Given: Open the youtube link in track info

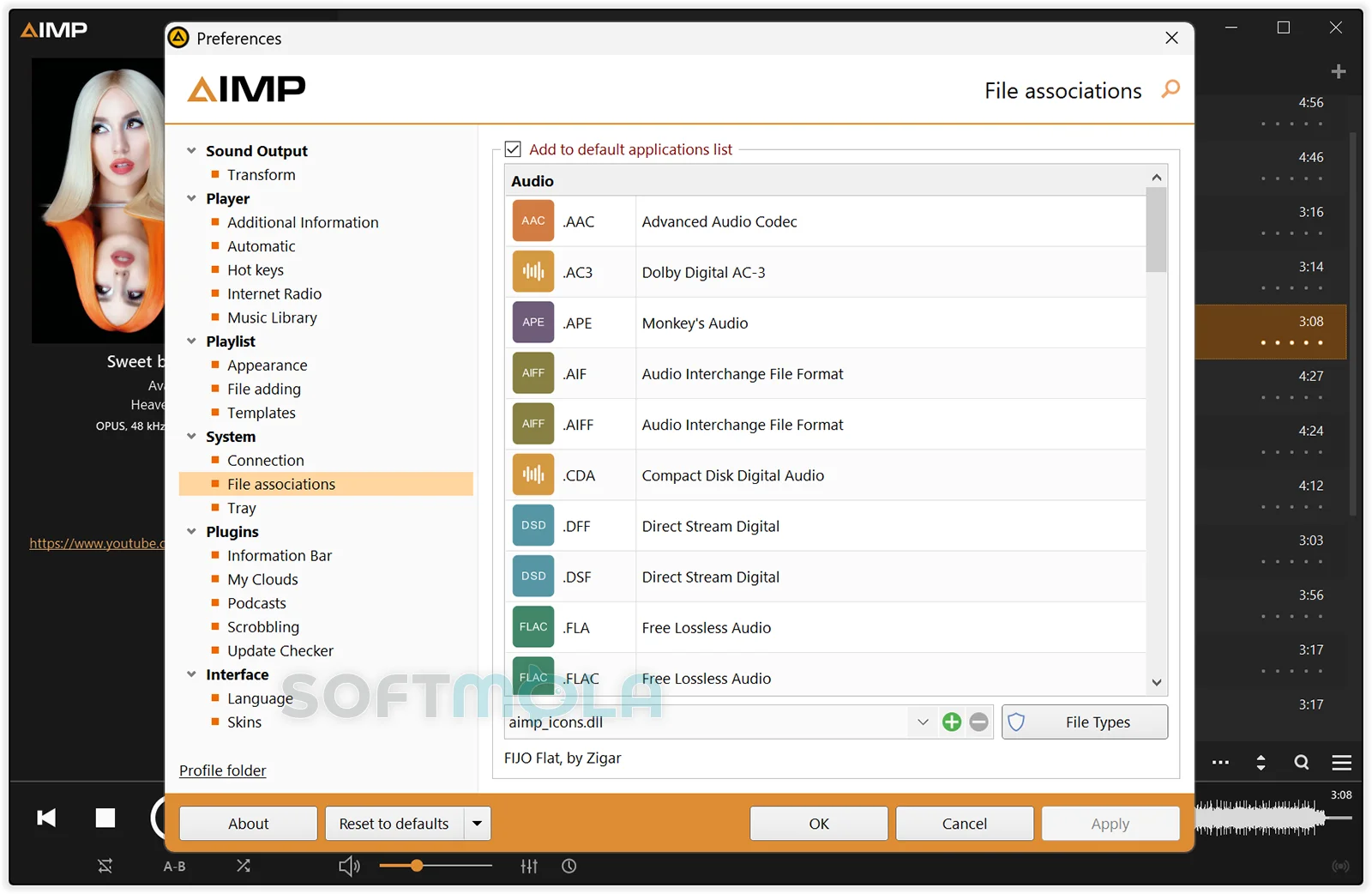Looking at the screenshot, I should click(97, 543).
